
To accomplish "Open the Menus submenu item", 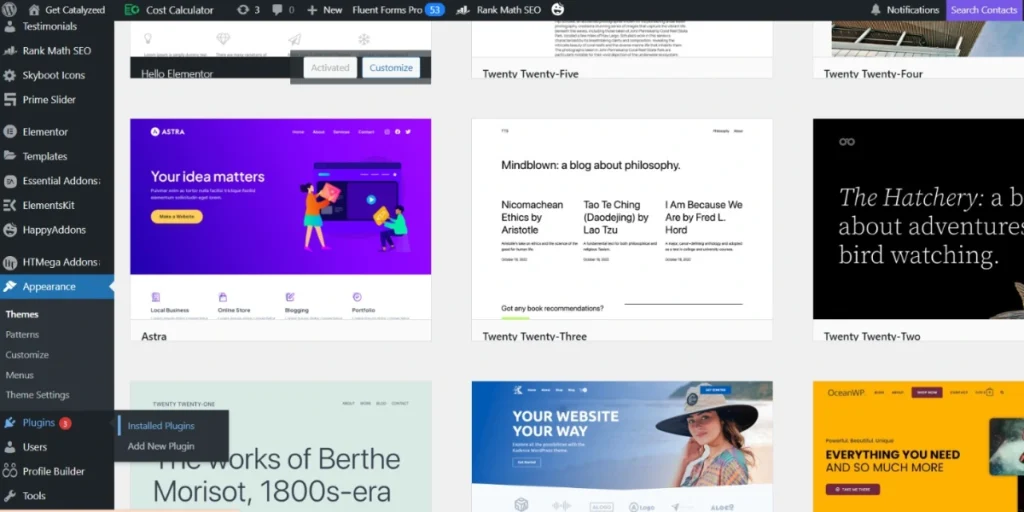I will click(x=20, y=375).
